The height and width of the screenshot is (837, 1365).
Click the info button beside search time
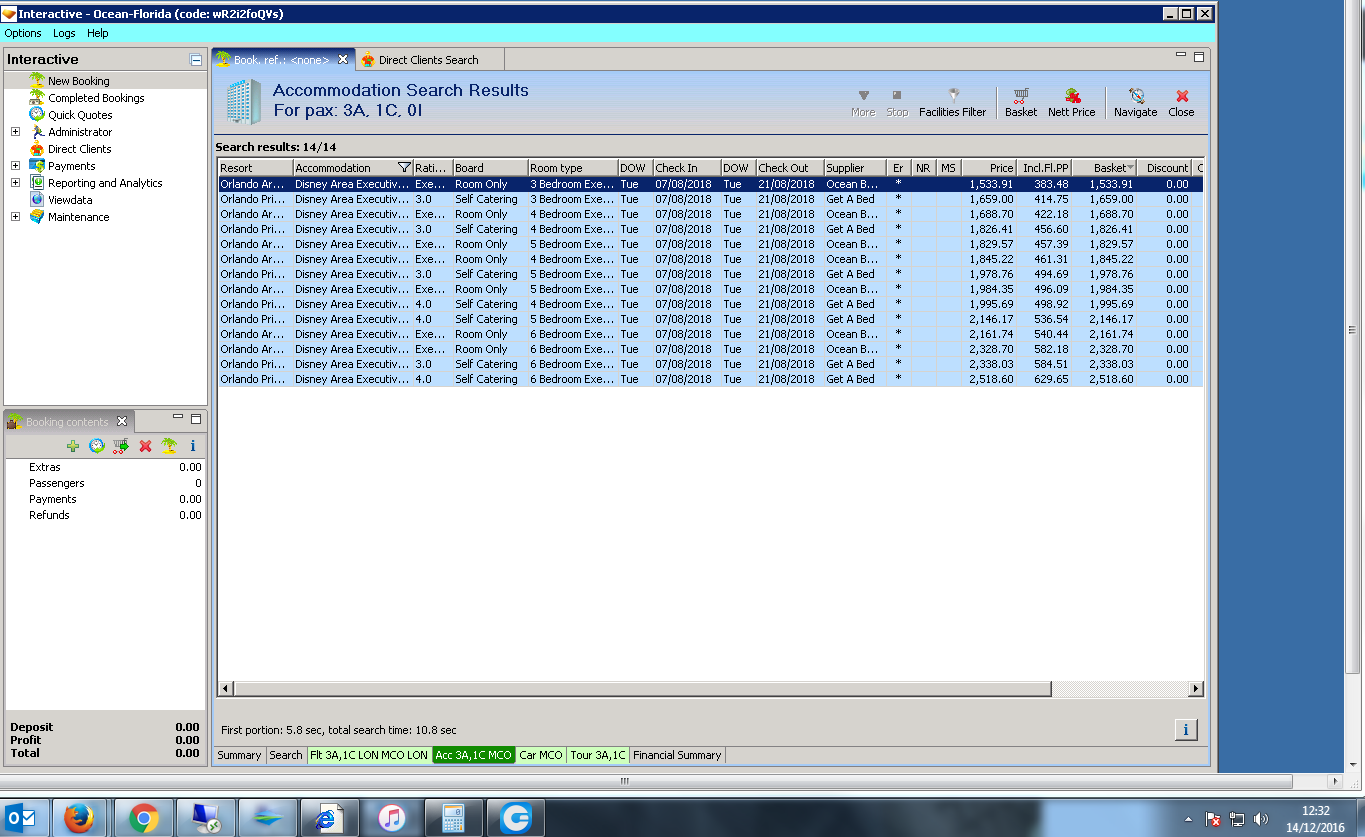(x=1185, y=730)
